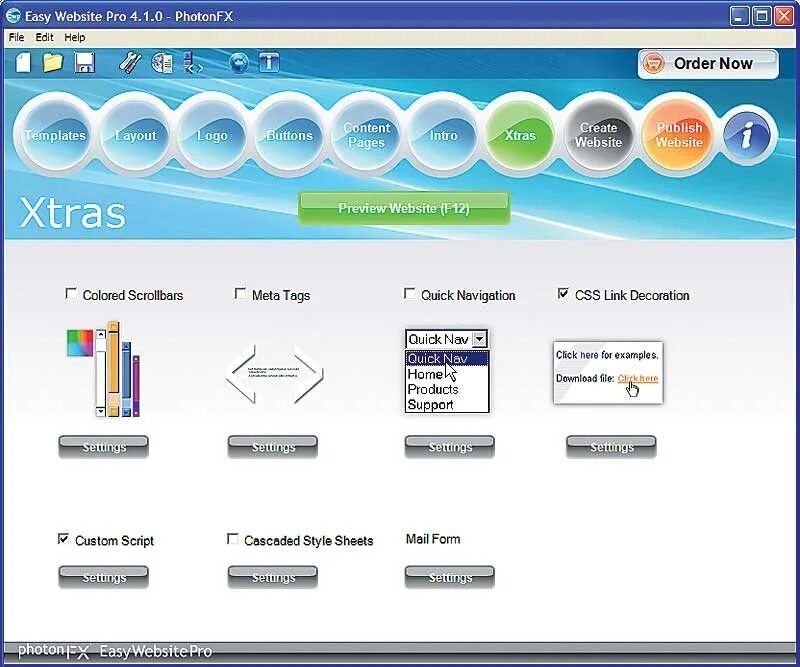Enable the Meta Tags checkbox
Image resolution: width=800 pixels, height=667 pixels.
point(240,294)
